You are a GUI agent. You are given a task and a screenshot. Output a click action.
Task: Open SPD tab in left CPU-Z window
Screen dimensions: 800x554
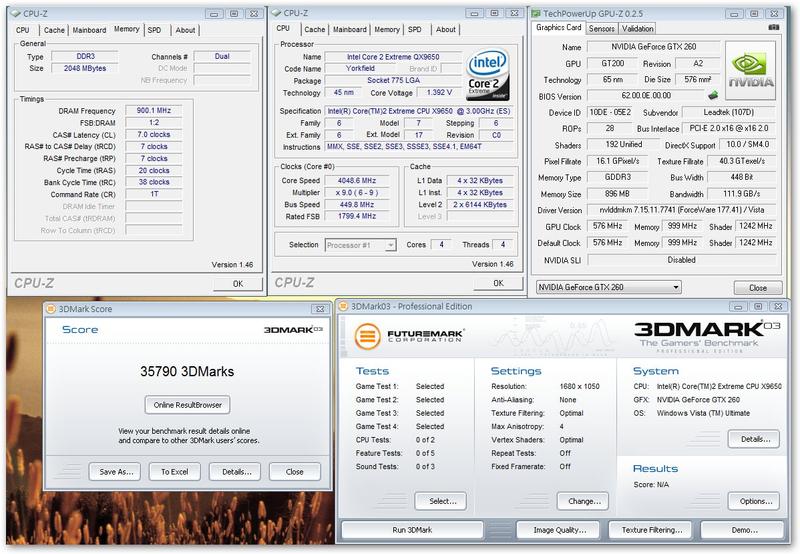point(155,30)
